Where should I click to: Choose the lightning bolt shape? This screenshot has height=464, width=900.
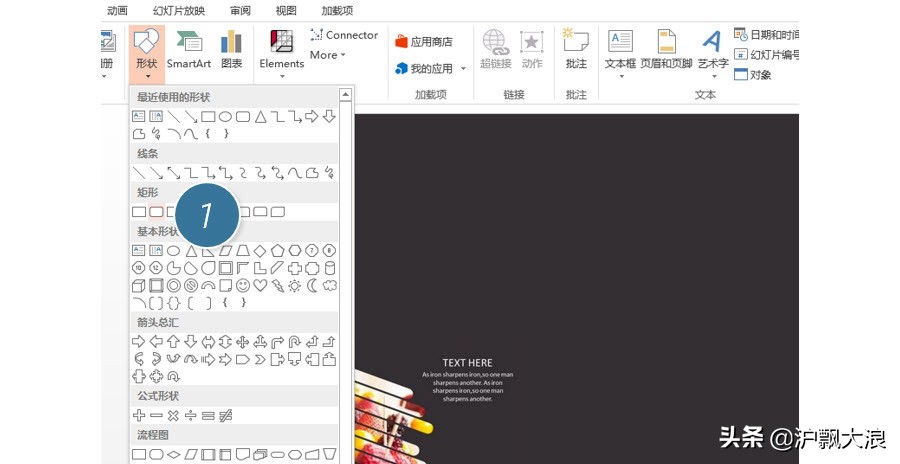(x=277, y=285)
